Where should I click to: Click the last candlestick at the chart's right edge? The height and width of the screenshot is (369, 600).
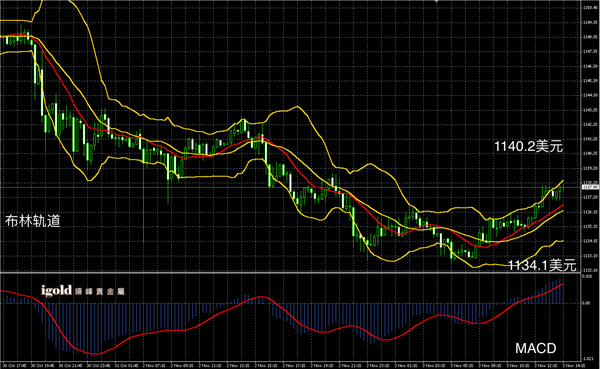point(563,188)
